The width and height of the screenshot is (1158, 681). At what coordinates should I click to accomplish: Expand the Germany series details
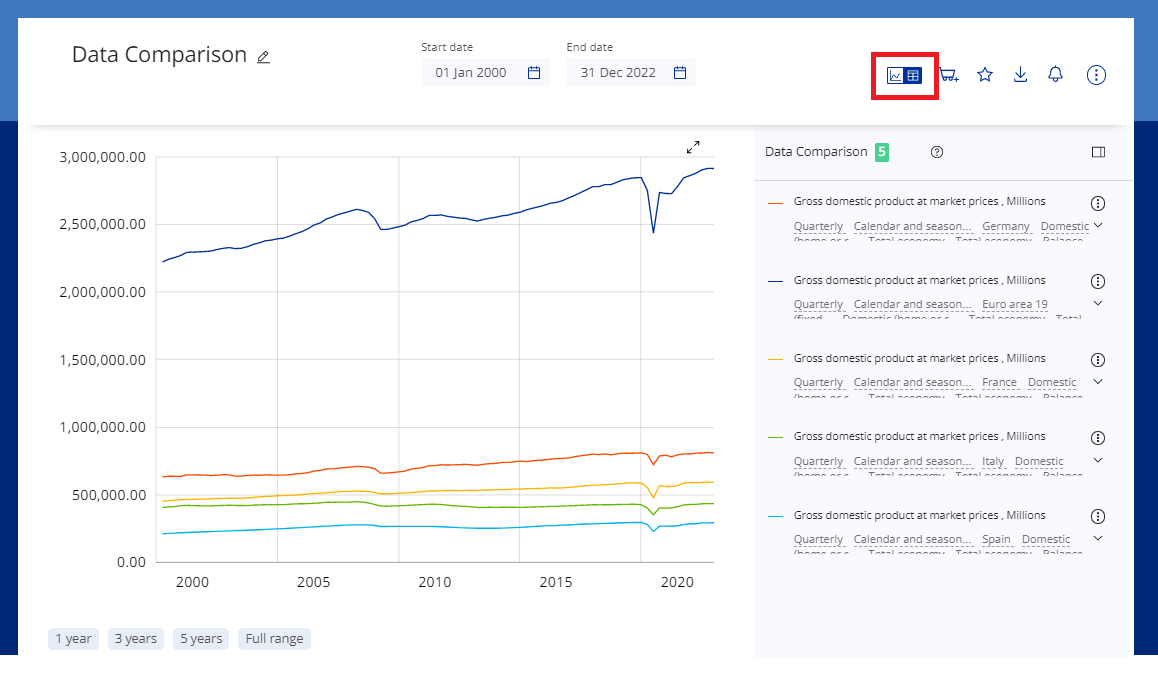1098,226
